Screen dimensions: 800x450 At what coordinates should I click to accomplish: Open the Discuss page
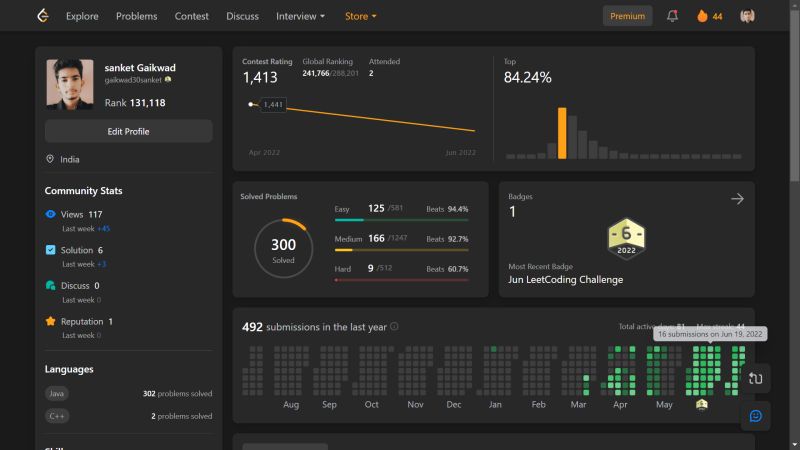(242, 16)
